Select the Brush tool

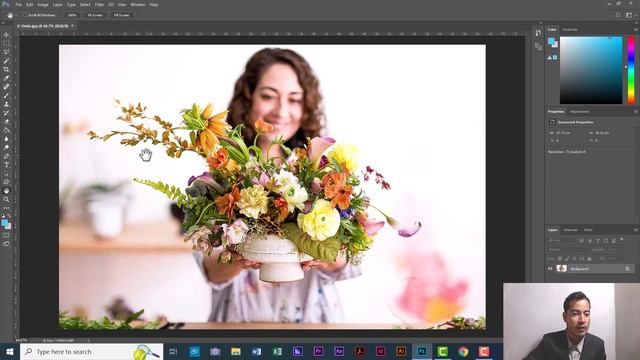point(6,96)
